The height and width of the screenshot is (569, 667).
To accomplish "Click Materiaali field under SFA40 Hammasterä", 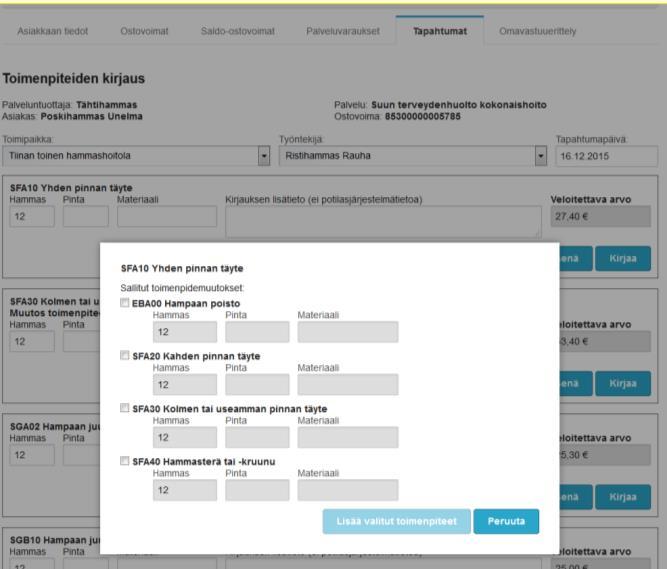I will click(x=348, y=490).
